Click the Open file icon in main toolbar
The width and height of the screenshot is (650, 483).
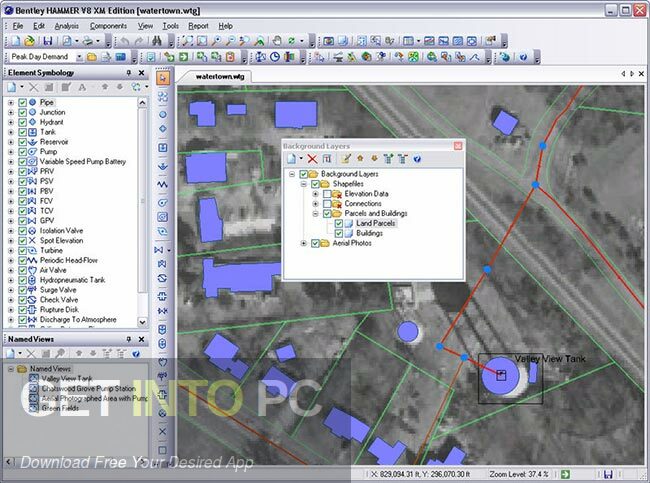coord(29,41)
